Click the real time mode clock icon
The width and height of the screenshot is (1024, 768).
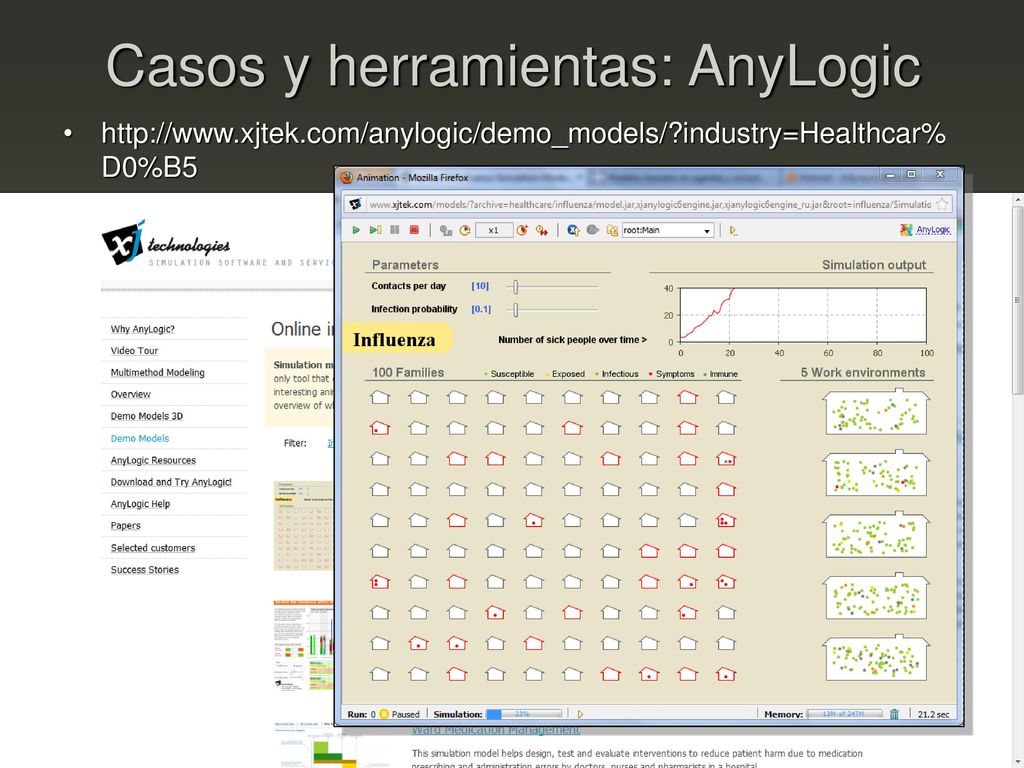[465, 230]
